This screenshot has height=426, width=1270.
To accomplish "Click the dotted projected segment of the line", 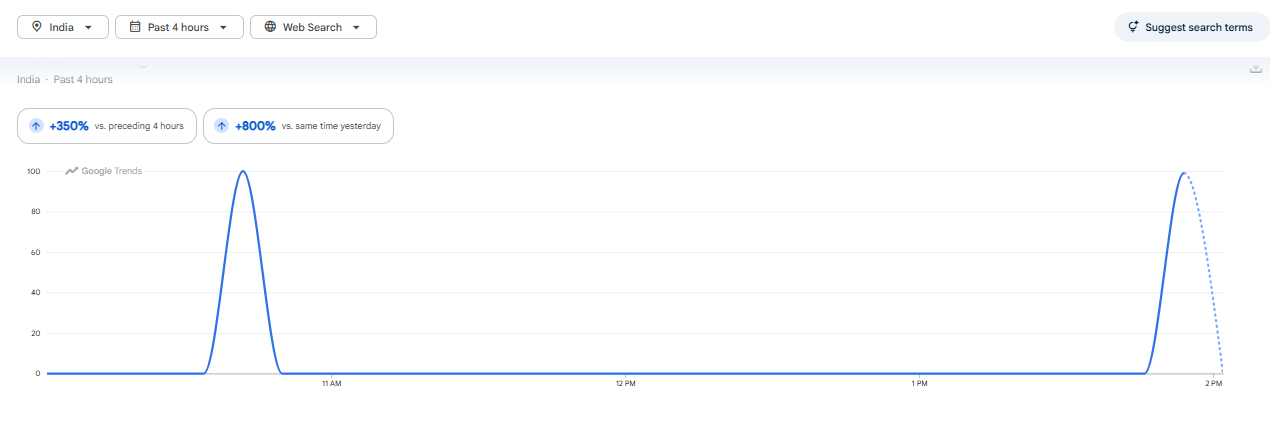I will click(x=1207, y=270).
